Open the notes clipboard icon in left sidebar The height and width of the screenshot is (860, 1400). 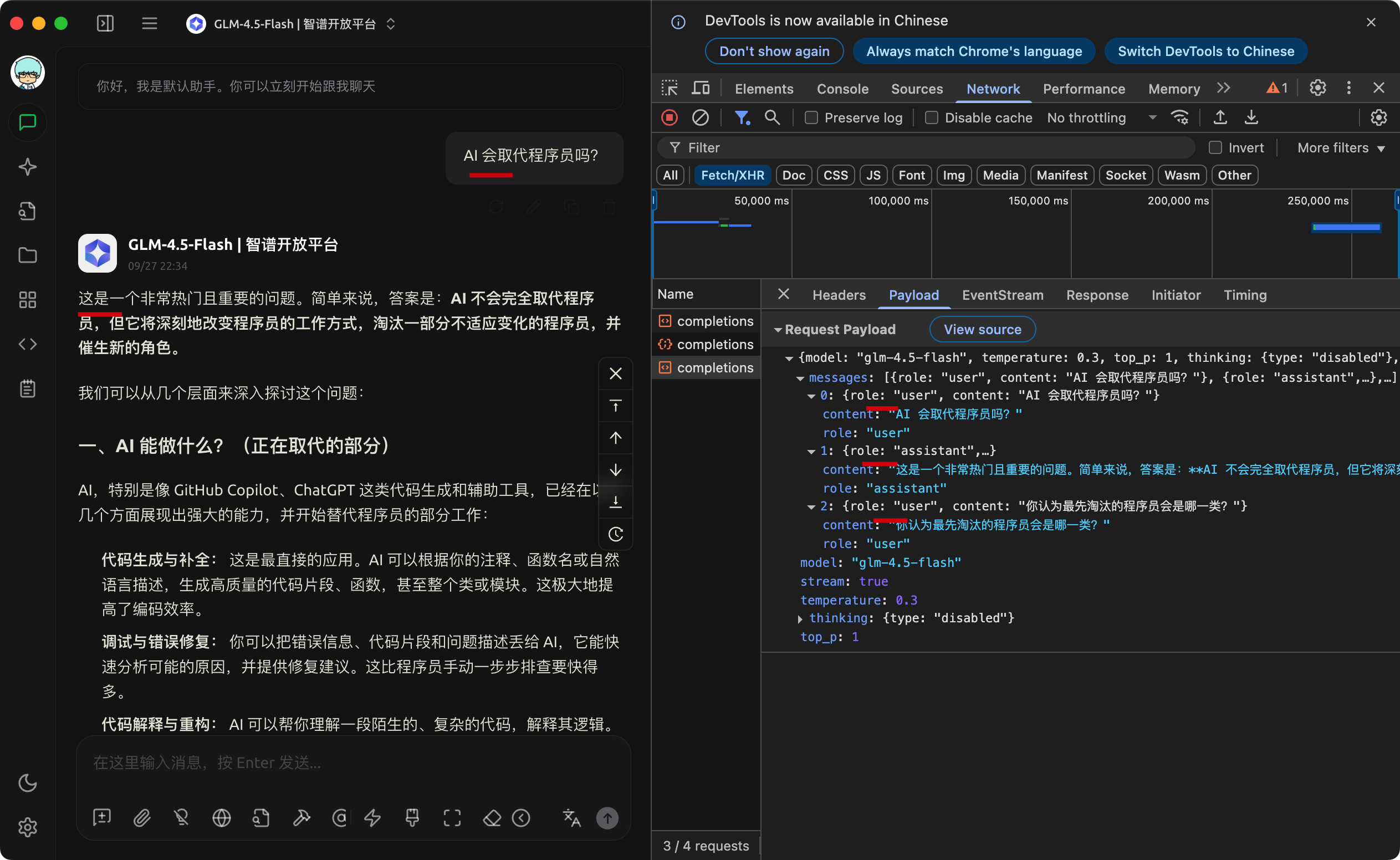pyautogui.click(x=27, y=388)
